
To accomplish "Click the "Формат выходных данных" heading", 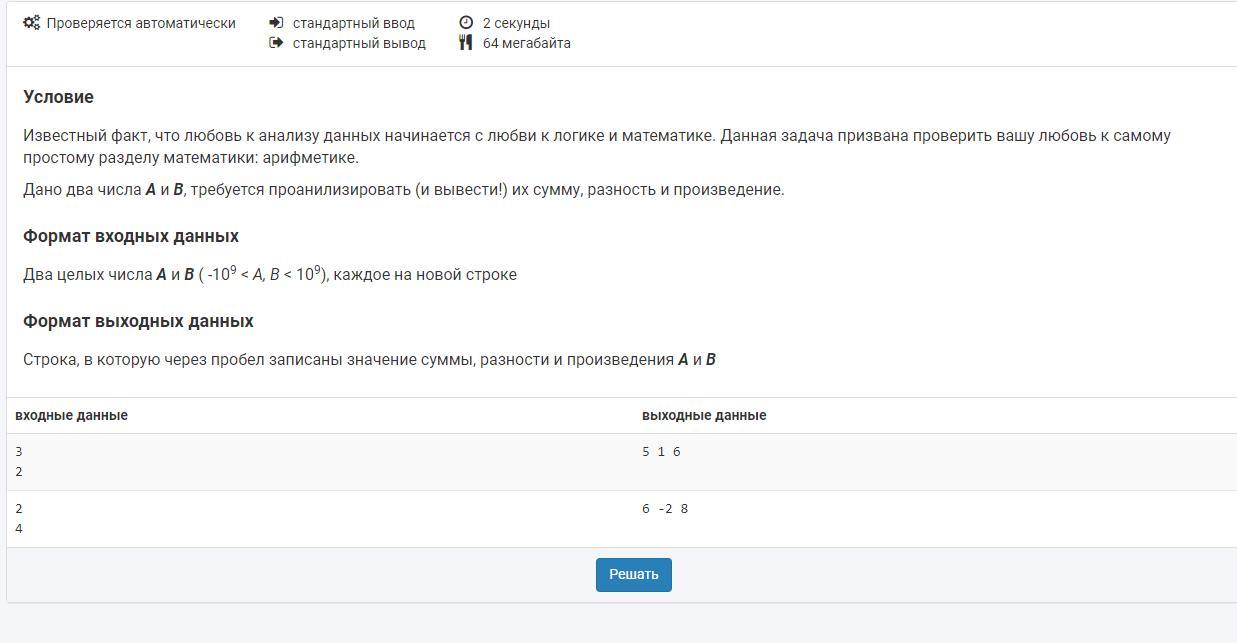I will click(138, 321).
